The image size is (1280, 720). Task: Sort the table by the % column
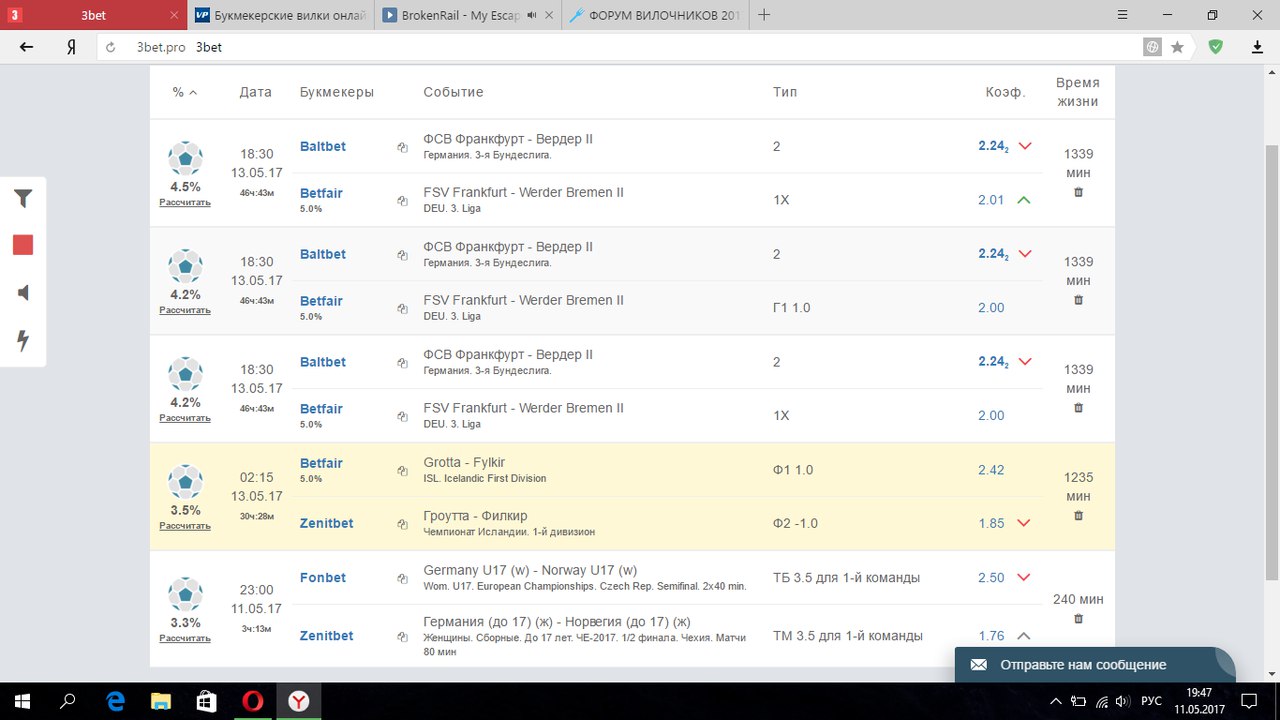(184, 92)
